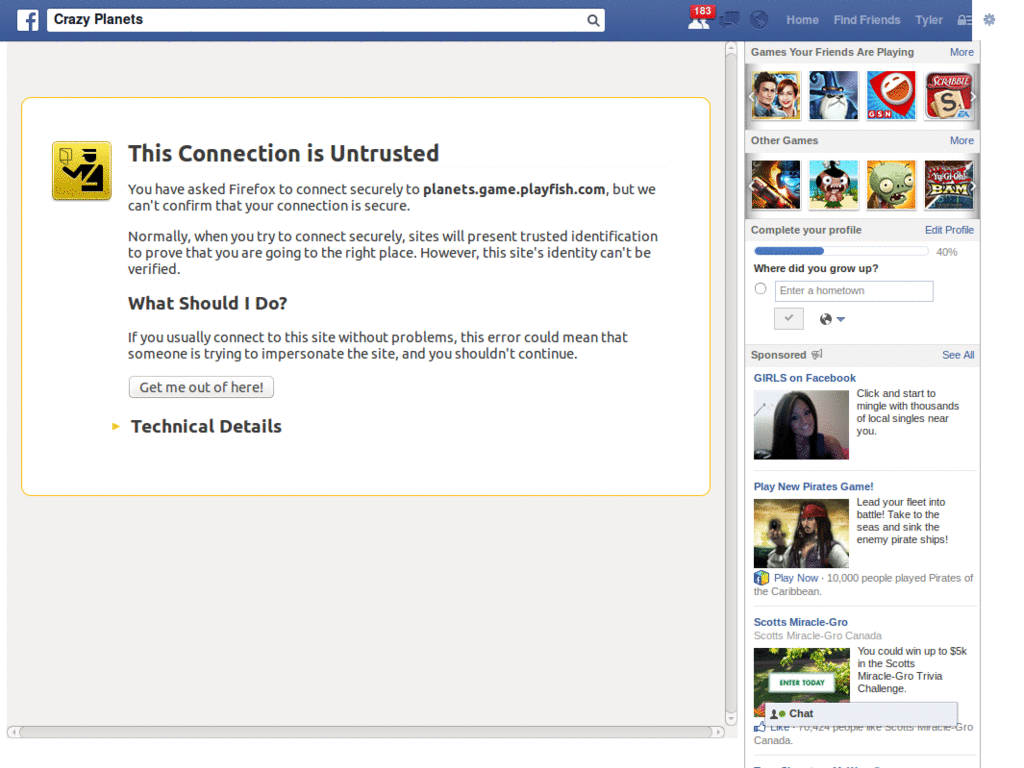The image size is (1024, 768).
Task: Open the messages icon in top bar
Action: click(729, 20)
